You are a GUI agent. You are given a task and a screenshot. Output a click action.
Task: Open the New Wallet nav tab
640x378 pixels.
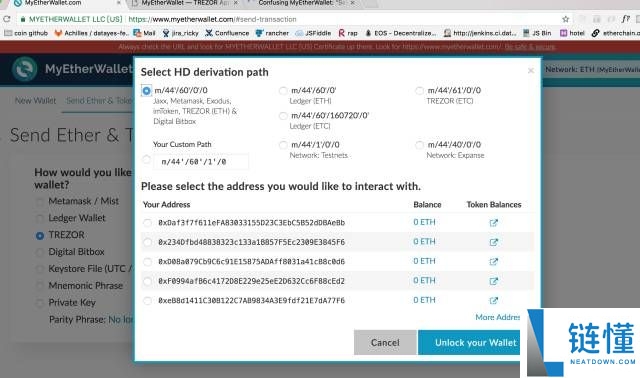pos(36,101)
